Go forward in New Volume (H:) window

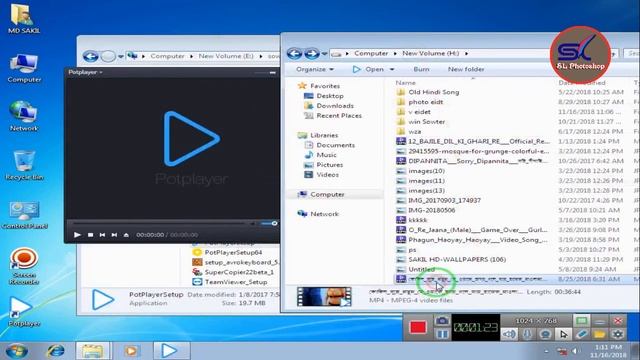[312, 53]
